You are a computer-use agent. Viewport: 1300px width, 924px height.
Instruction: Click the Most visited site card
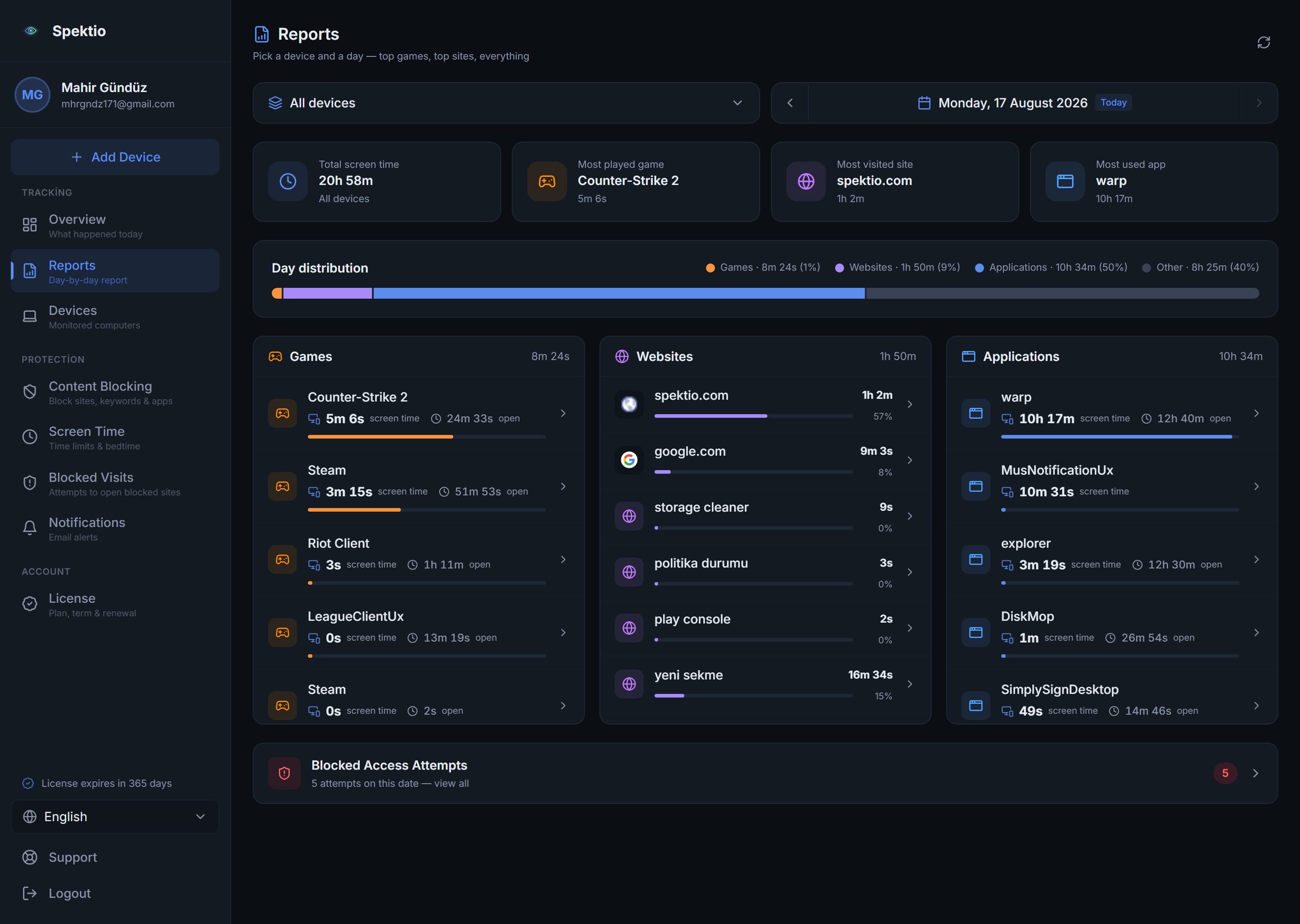click(895, 181)
